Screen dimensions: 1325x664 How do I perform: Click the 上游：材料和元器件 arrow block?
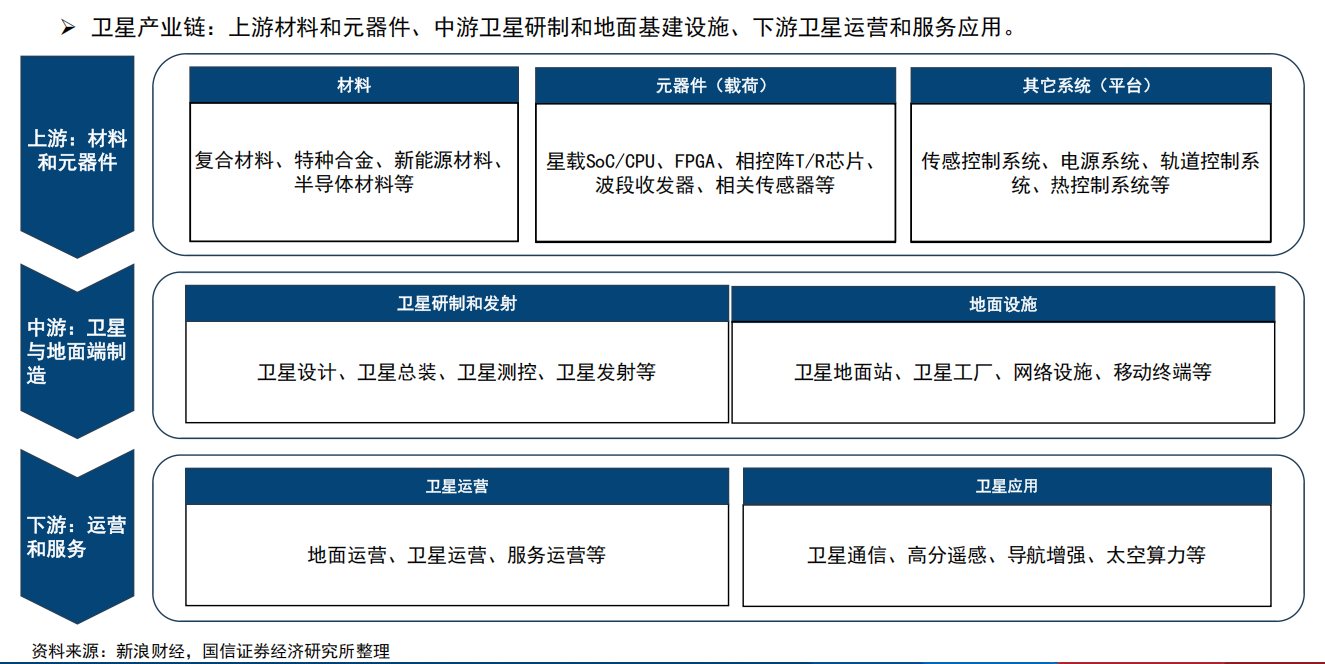(x=77, y=151)
